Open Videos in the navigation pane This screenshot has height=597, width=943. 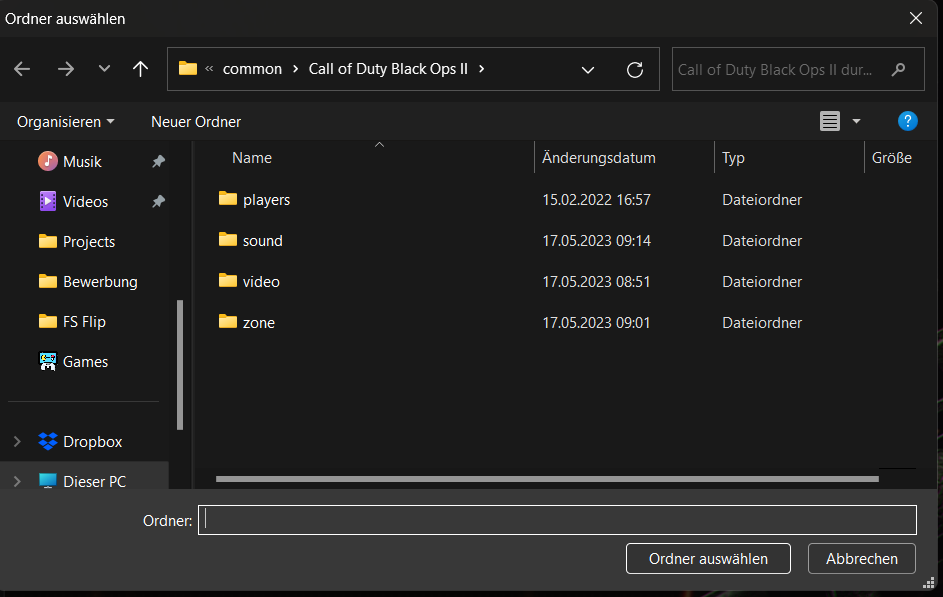point(85,201)
